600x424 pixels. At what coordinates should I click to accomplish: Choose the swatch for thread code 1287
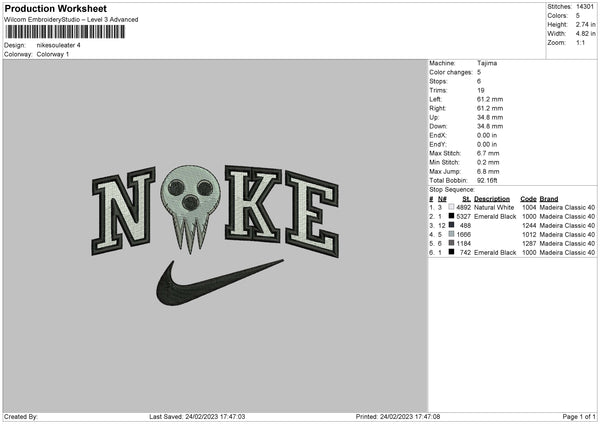click(452, 243)
